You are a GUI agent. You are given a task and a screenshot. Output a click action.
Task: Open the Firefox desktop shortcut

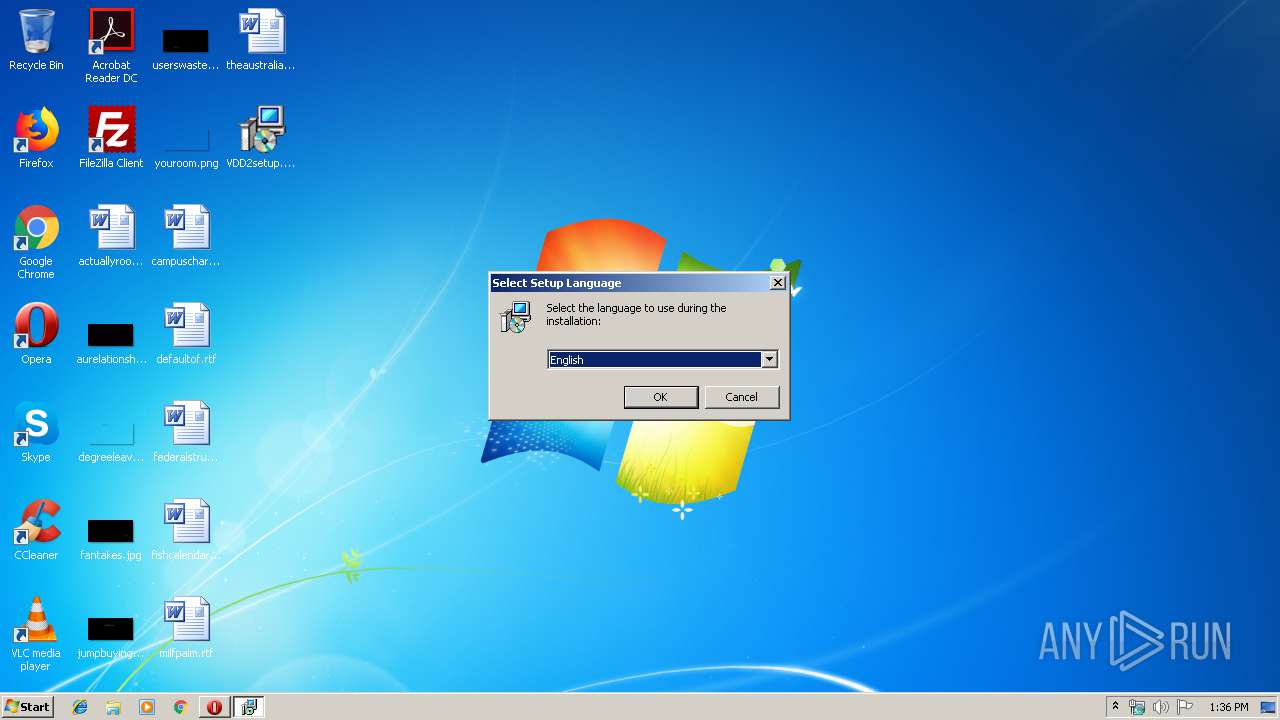coord(36,138)
